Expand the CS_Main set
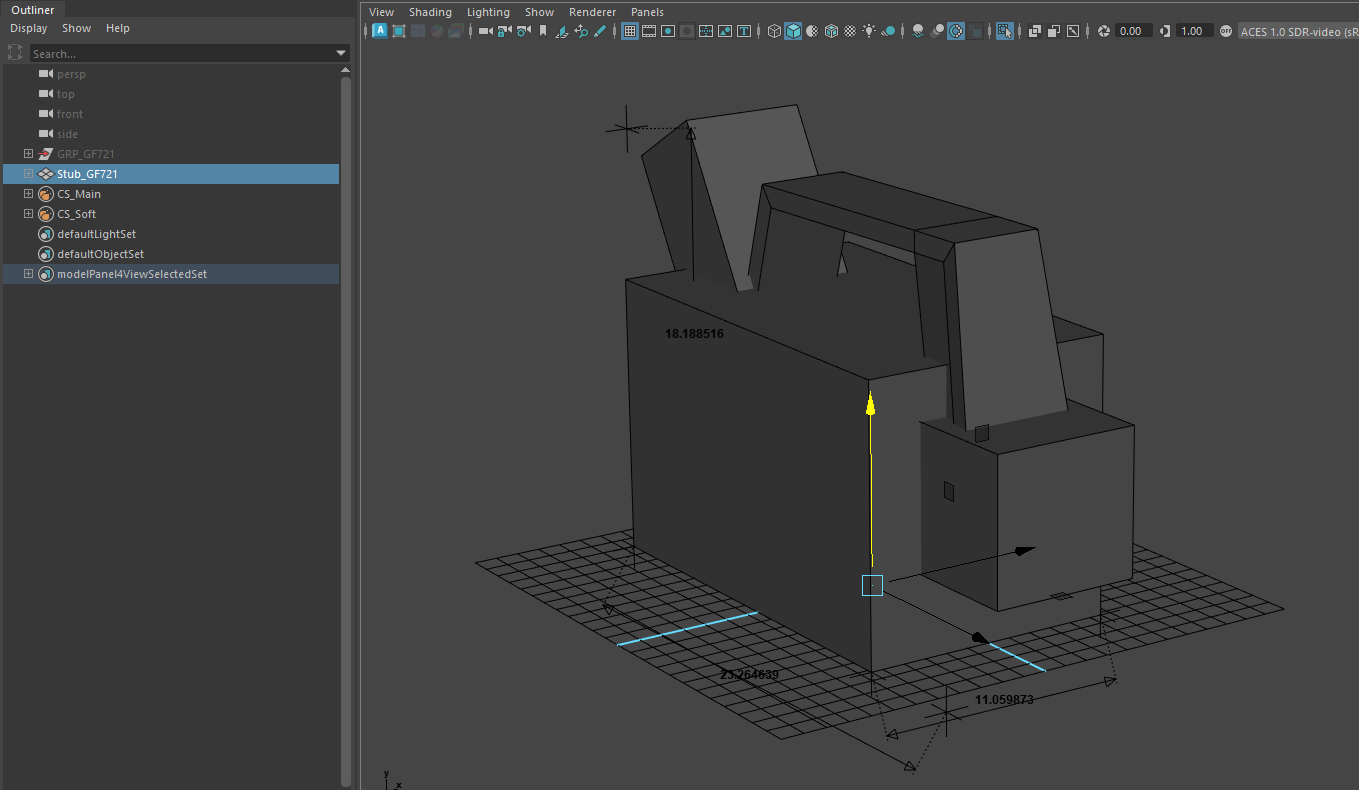Screen dimensions: 1359x790 [28, 193]
